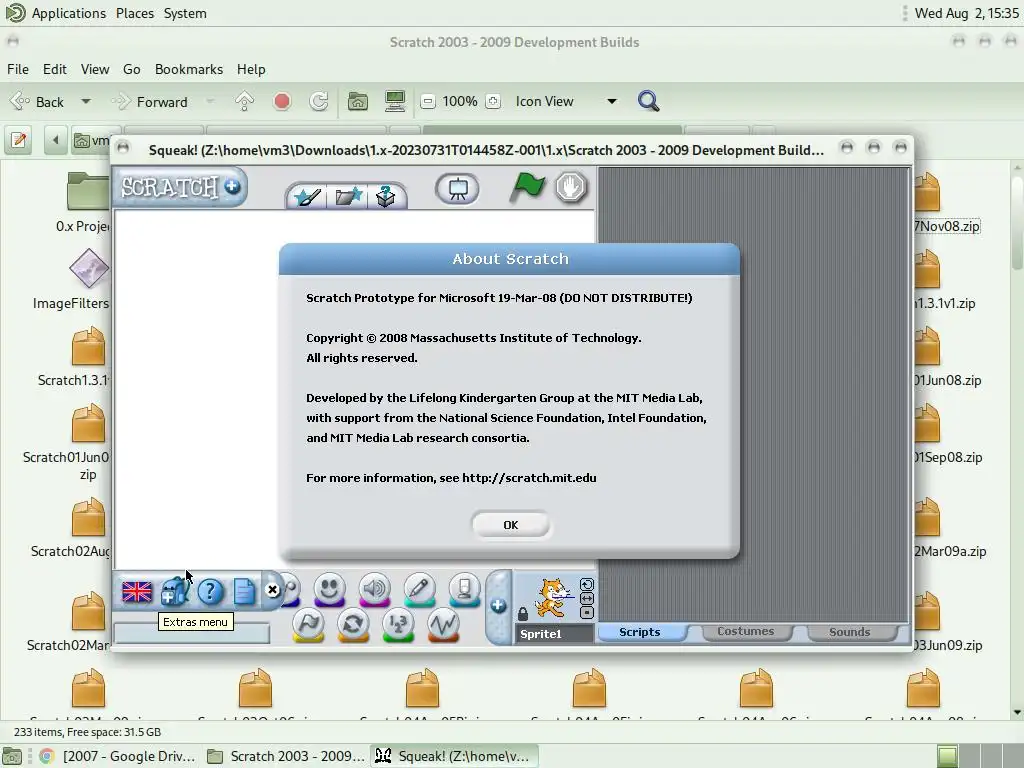Open System menu in top panel
1024x768 pixels.
(185, 13)
